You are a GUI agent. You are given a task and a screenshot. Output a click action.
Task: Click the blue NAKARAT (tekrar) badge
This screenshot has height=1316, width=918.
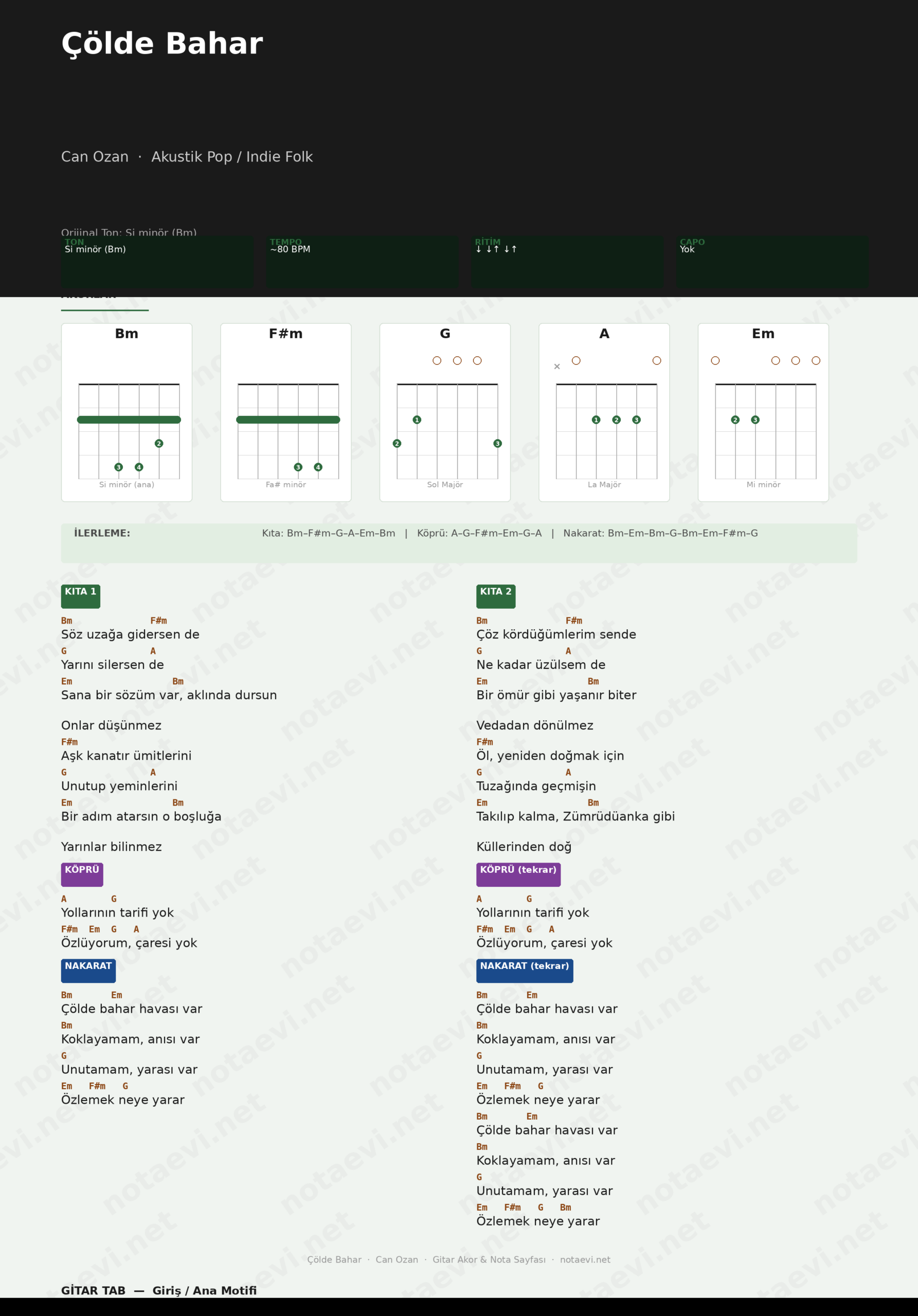tap(524, 971)
